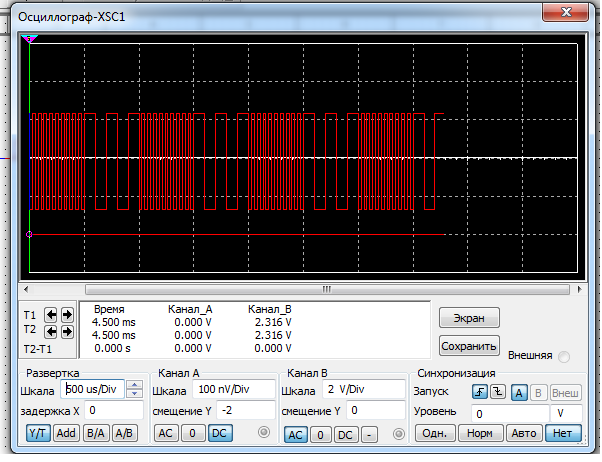Move cursor T1 right with arrow

pos(67,314)
